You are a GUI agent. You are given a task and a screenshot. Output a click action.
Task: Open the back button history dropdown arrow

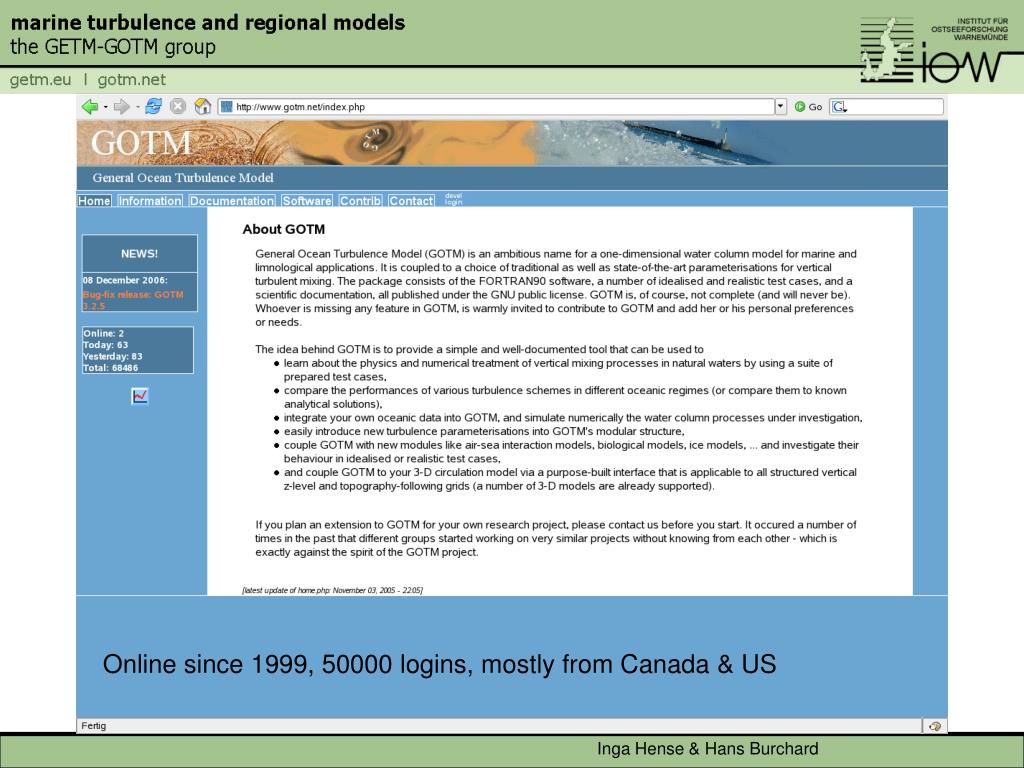[x=105, y=107]
